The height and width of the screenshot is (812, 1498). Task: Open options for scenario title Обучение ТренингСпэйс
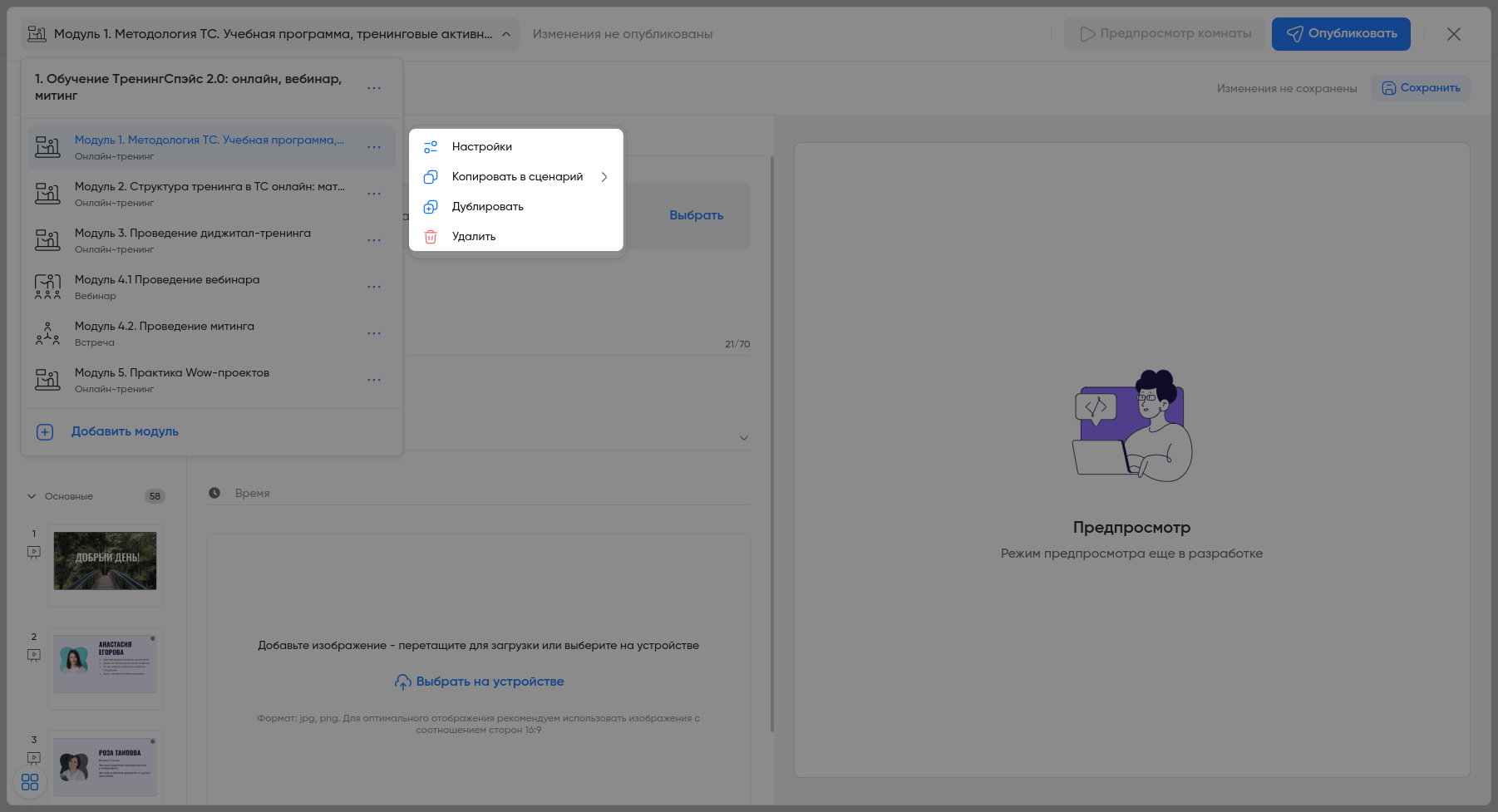pyautogui.click(x=374, y=88)
